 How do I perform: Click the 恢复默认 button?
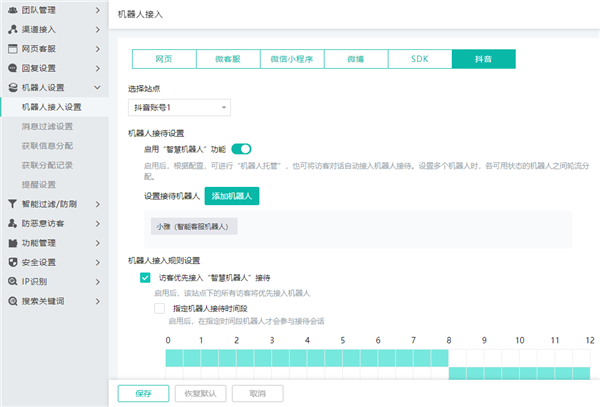point(201,393)
